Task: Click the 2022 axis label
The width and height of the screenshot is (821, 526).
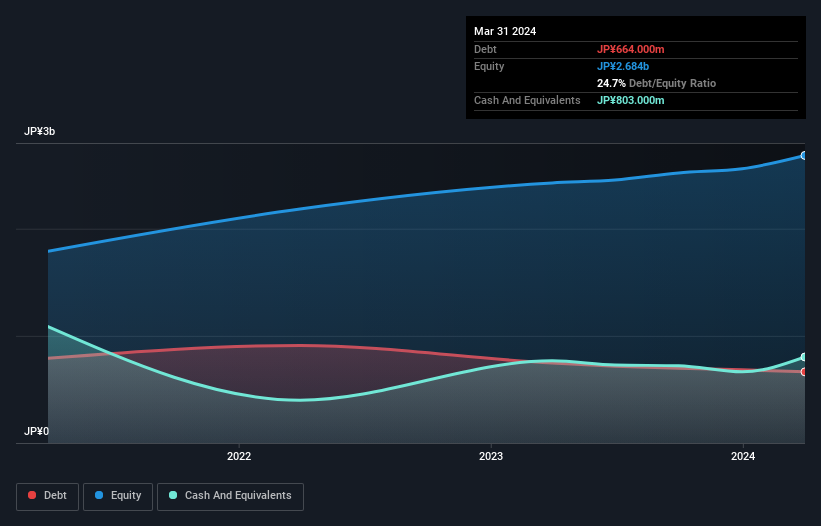Action: coord(239,456)
